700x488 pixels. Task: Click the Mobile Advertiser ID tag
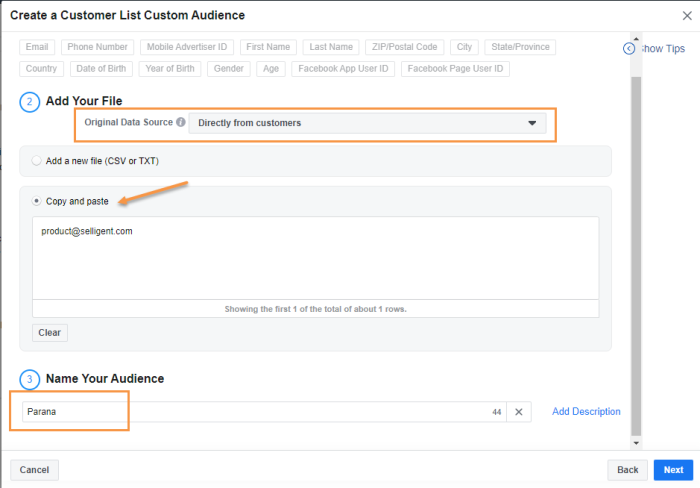pyautogui.click(x=187, y=47)
